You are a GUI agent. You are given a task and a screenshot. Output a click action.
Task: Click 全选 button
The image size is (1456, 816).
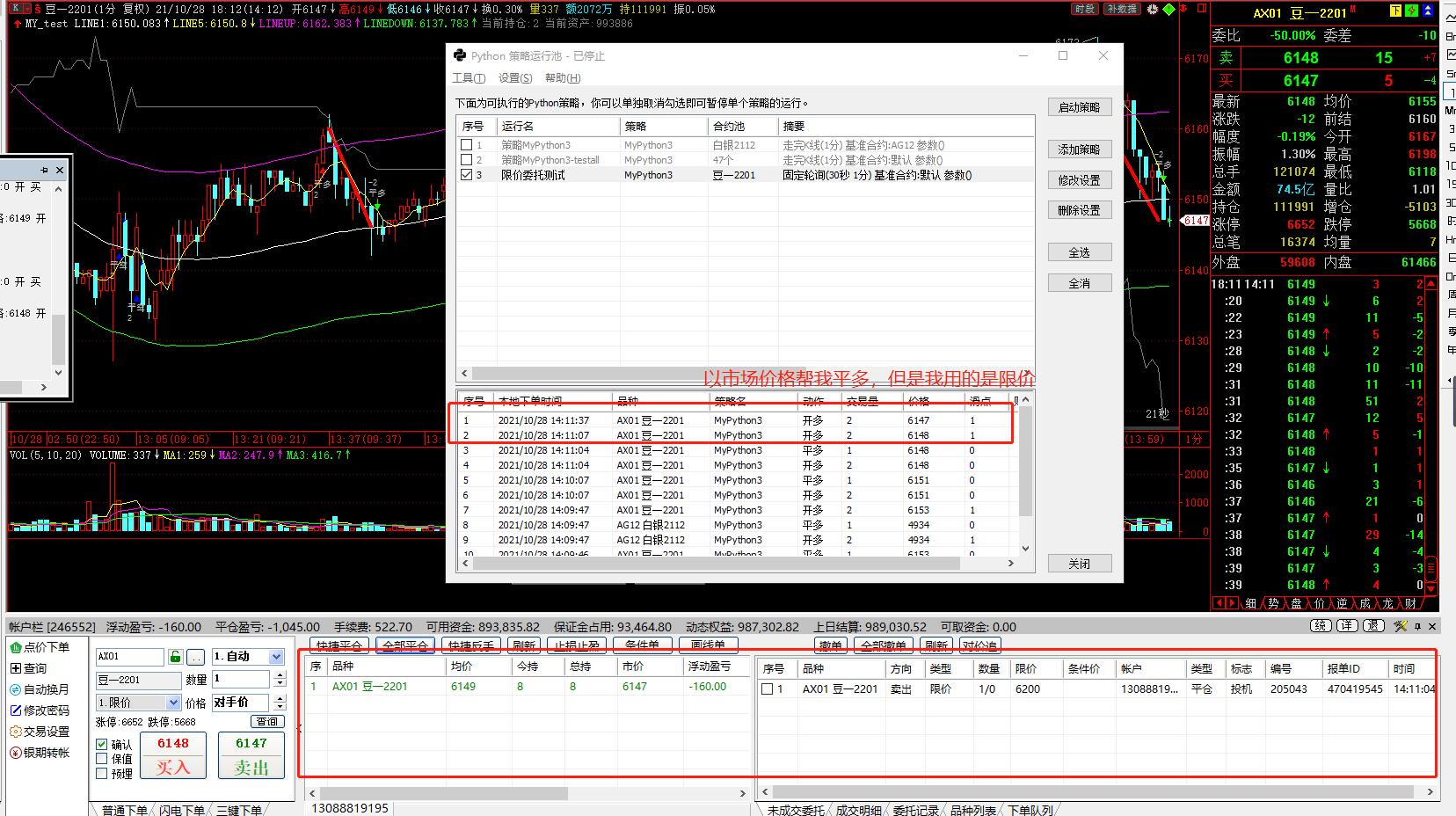click(1080, 252)
